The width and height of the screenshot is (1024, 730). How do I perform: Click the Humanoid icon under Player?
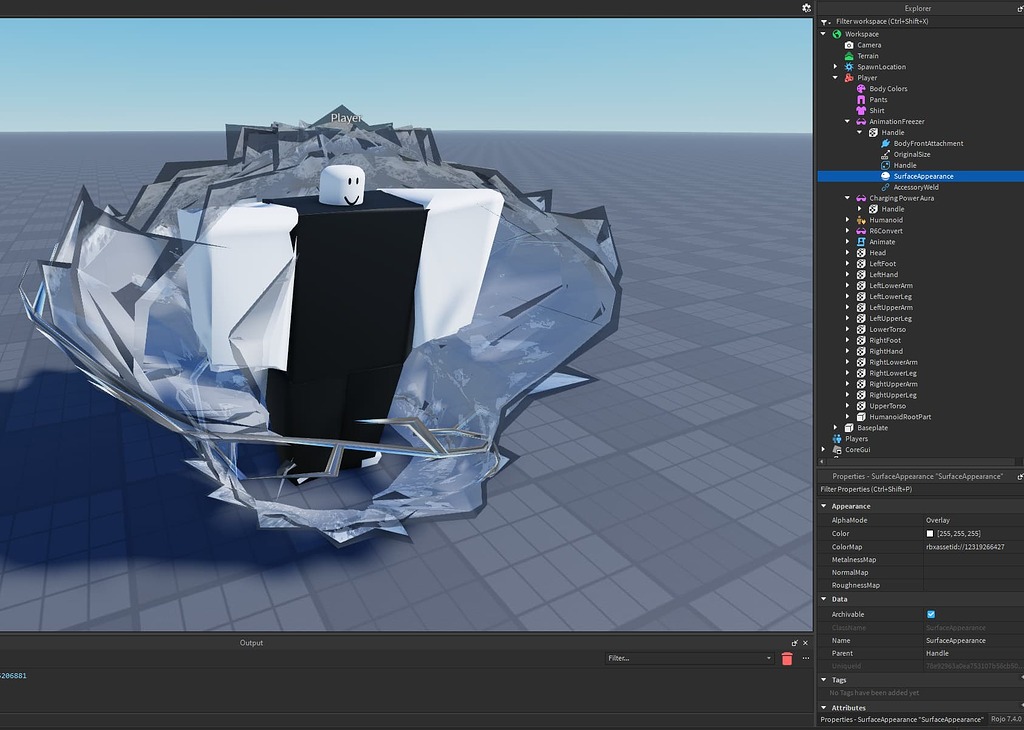tap(861, 219)
